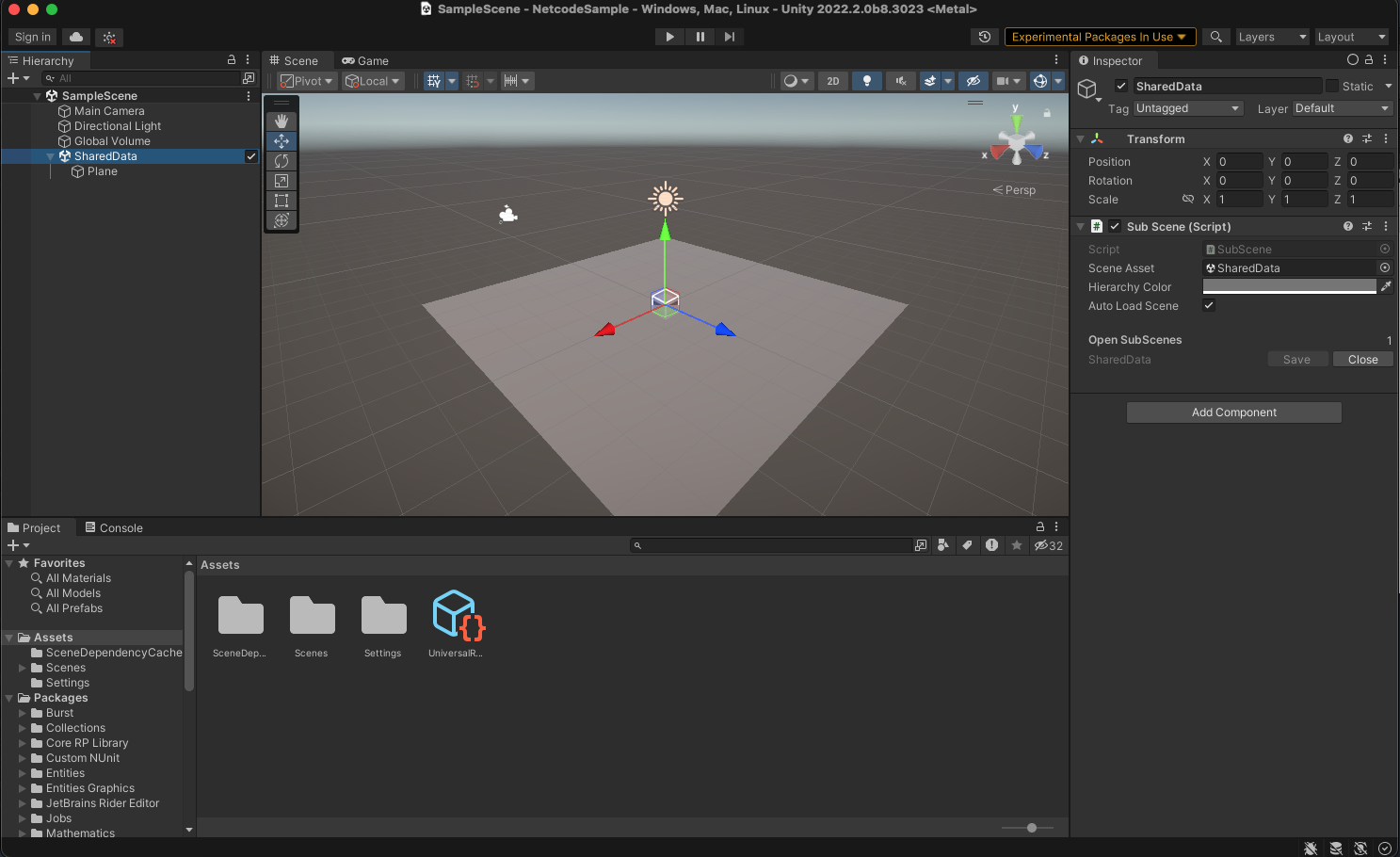Select Plane object in Hierarchy
This screenshot has height=857, width=1400.
pos(102,171)
